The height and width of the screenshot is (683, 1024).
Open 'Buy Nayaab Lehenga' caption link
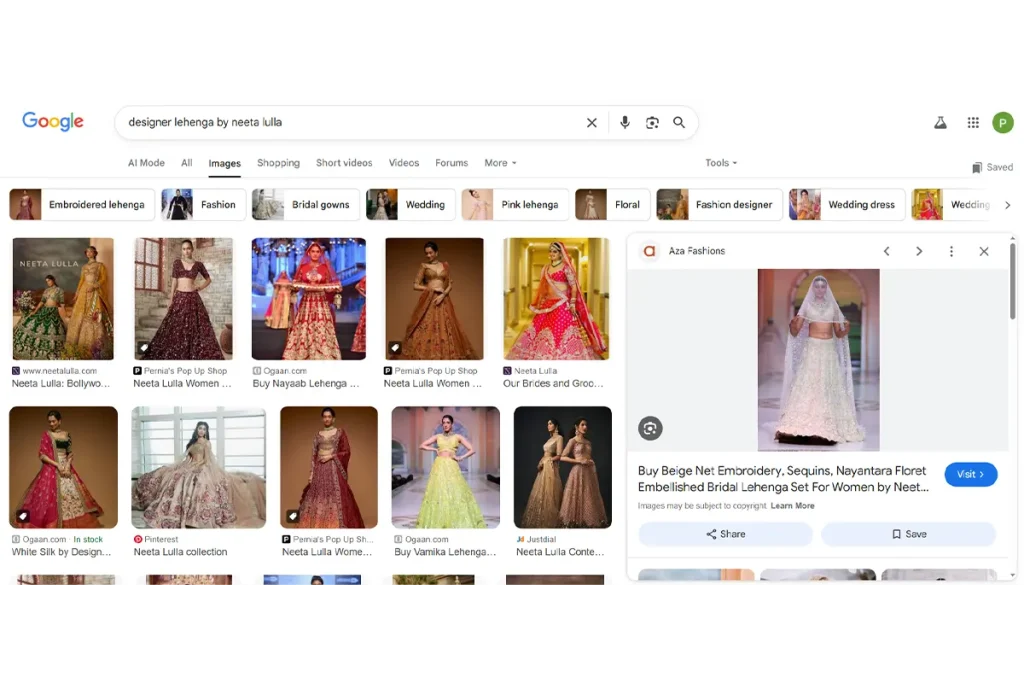[306, 384]
